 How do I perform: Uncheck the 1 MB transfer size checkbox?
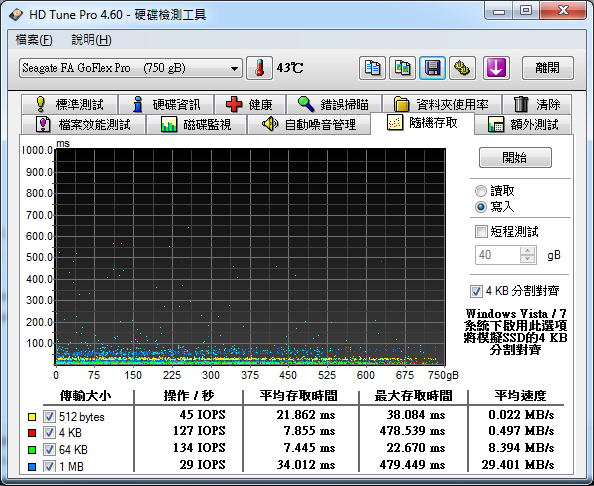[49, 466]
